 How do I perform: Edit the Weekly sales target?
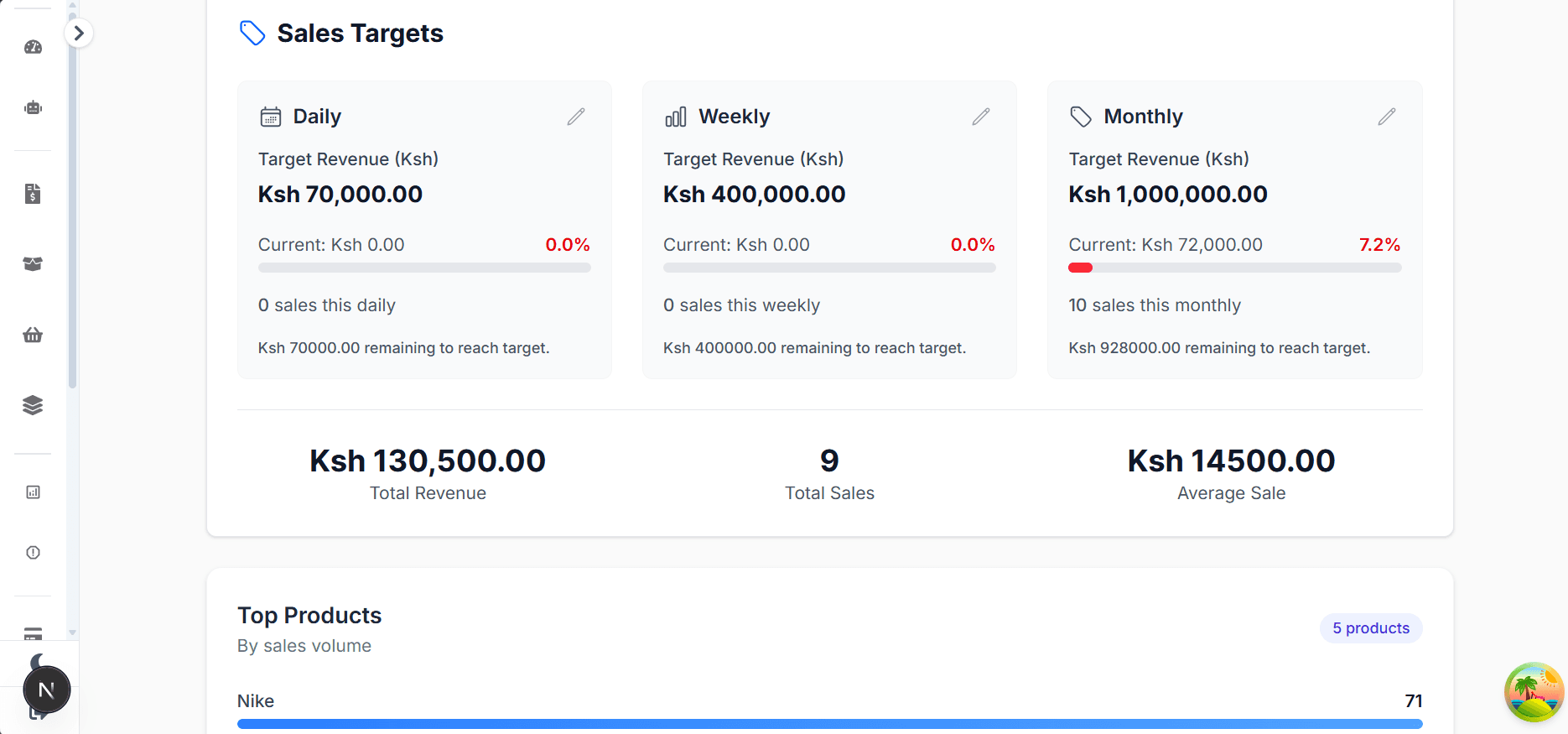981,117
